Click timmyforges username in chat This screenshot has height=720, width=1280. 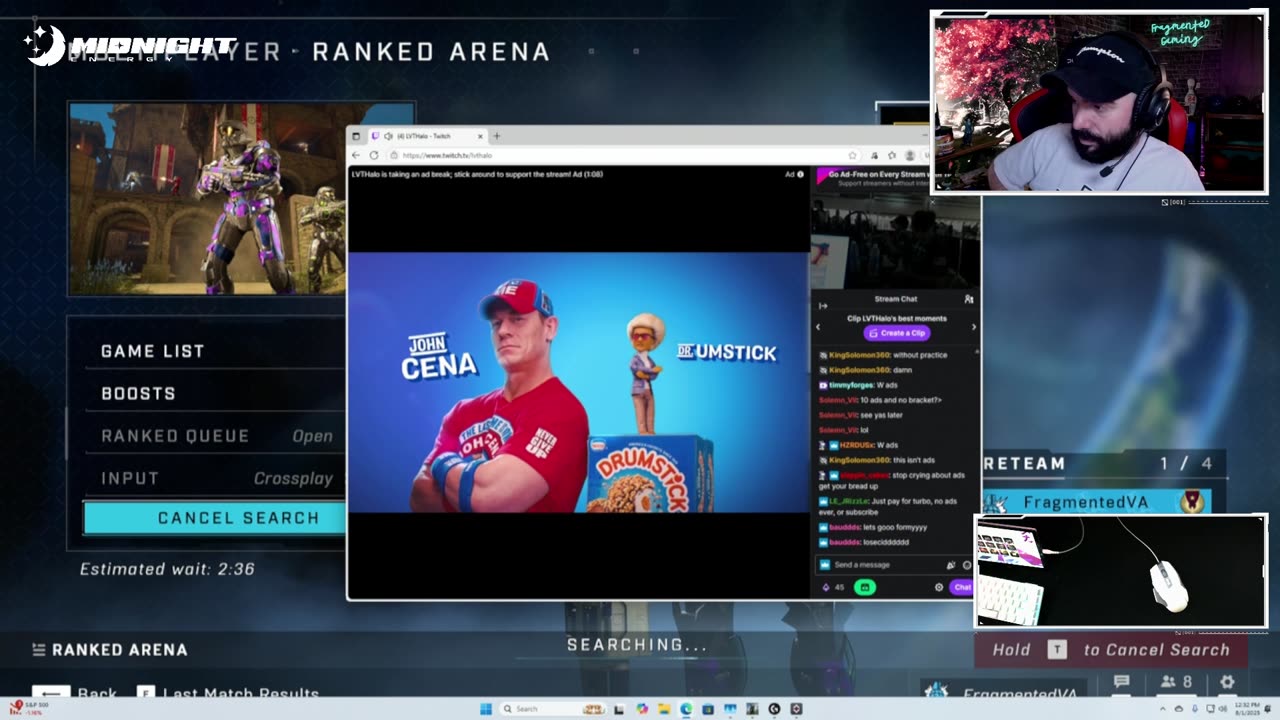pos(851,385)
